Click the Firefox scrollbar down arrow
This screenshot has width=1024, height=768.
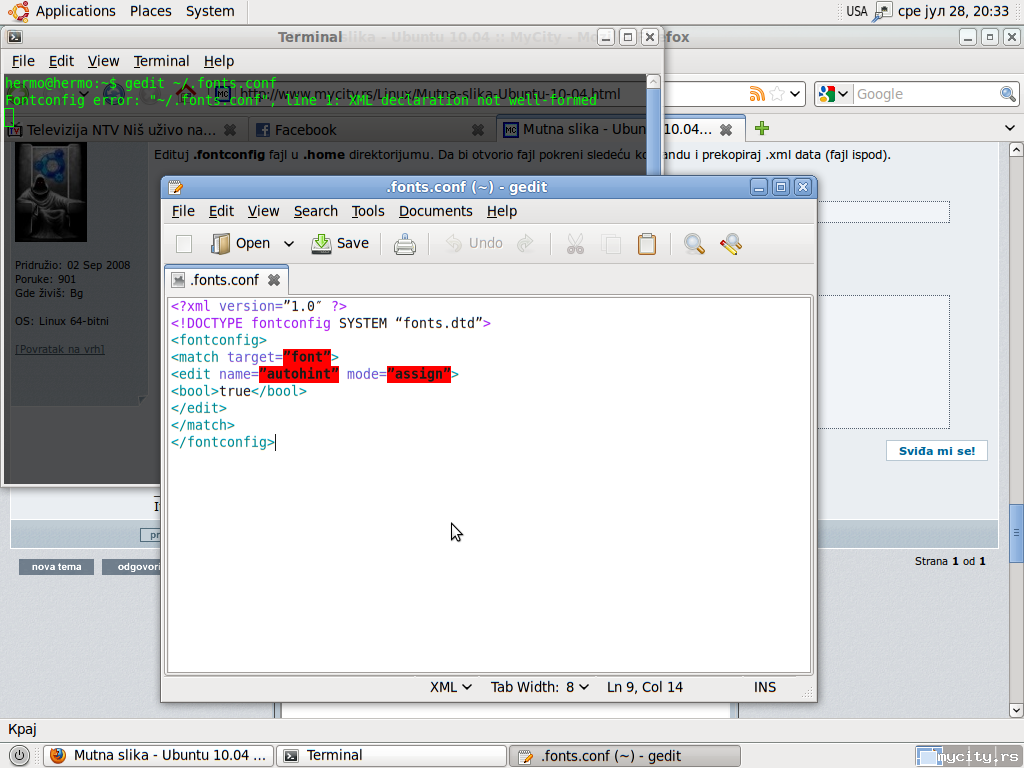tap(1016, 710)
